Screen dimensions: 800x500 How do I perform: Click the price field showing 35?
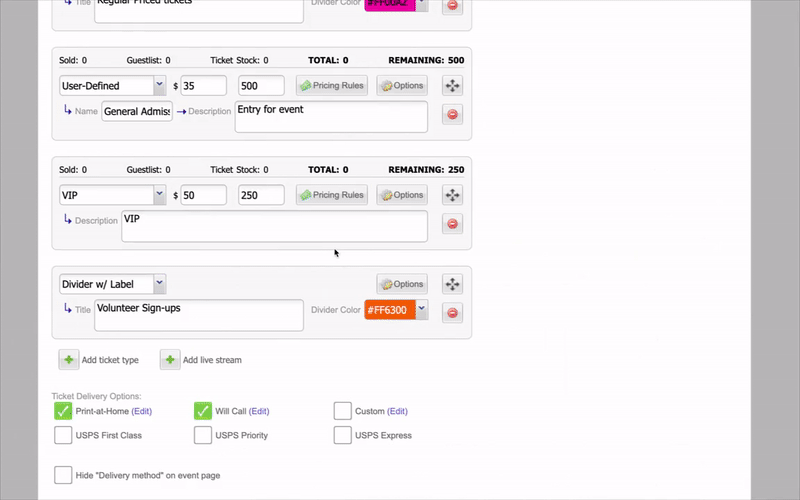203,86
